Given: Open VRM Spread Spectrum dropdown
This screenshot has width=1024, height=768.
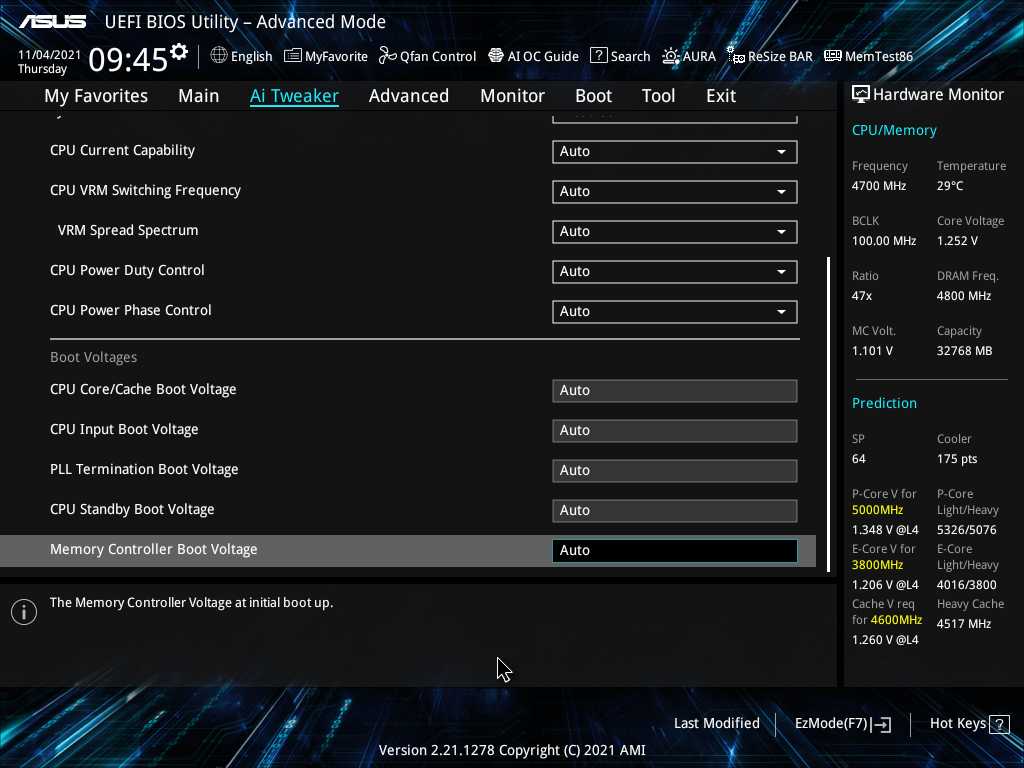Looking at the screenshot, I should pos(675,231).
